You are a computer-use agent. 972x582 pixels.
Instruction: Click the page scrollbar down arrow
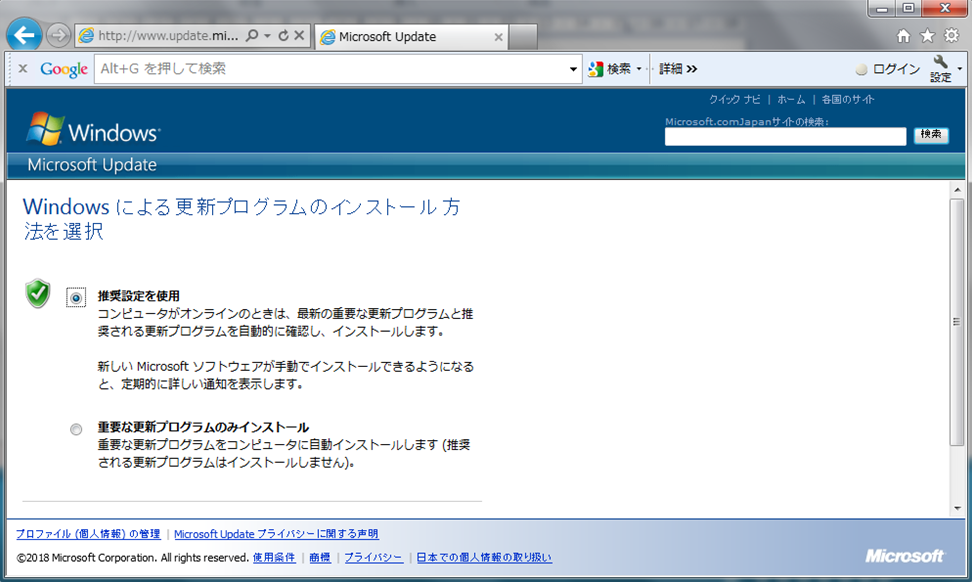tap(958, 508)
